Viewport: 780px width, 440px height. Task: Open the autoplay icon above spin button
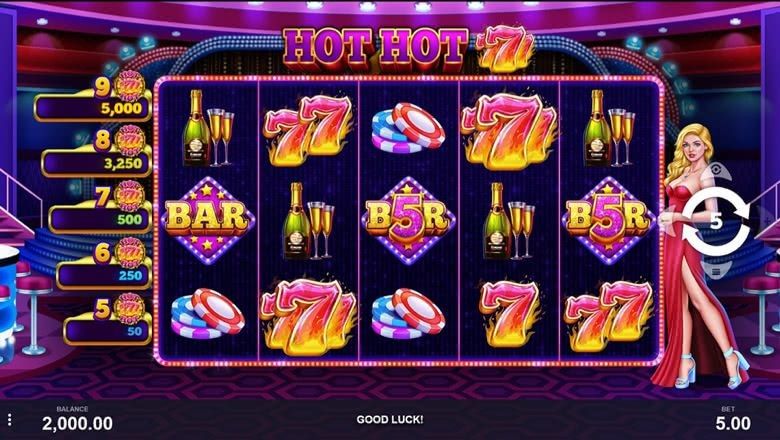(716, 172)
